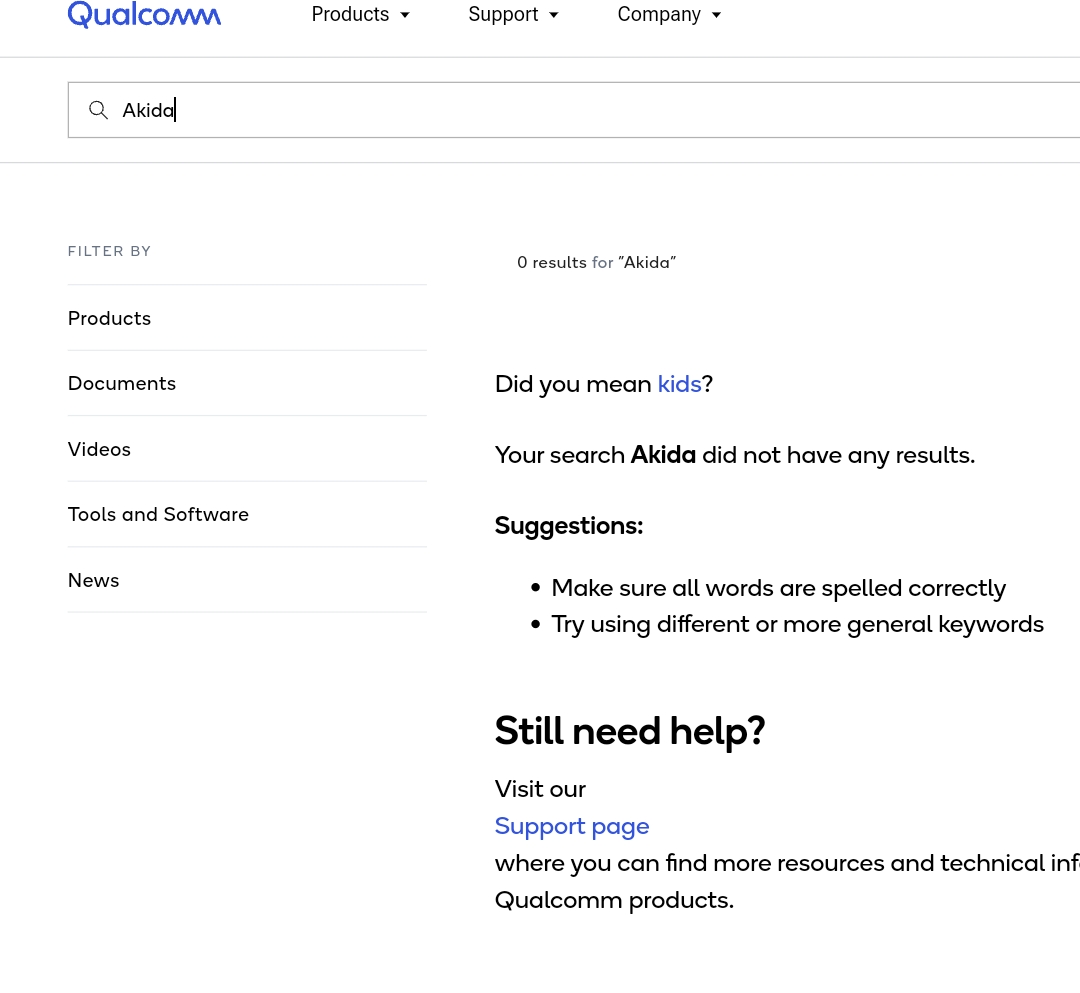
Task: Open the Support page link
Action: 572,826
